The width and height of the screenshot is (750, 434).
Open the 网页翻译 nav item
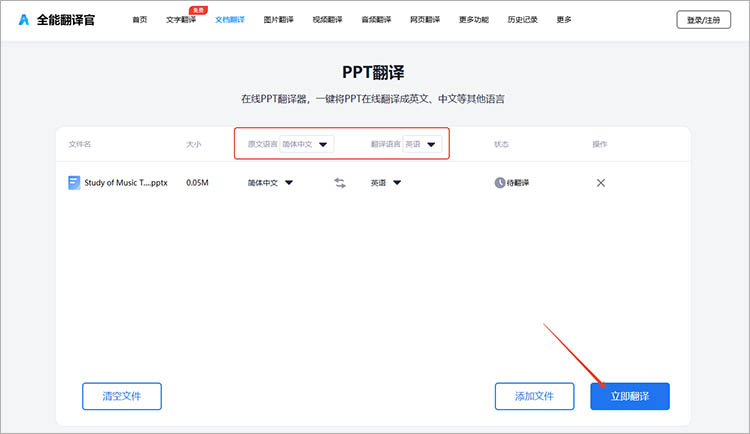425,20
